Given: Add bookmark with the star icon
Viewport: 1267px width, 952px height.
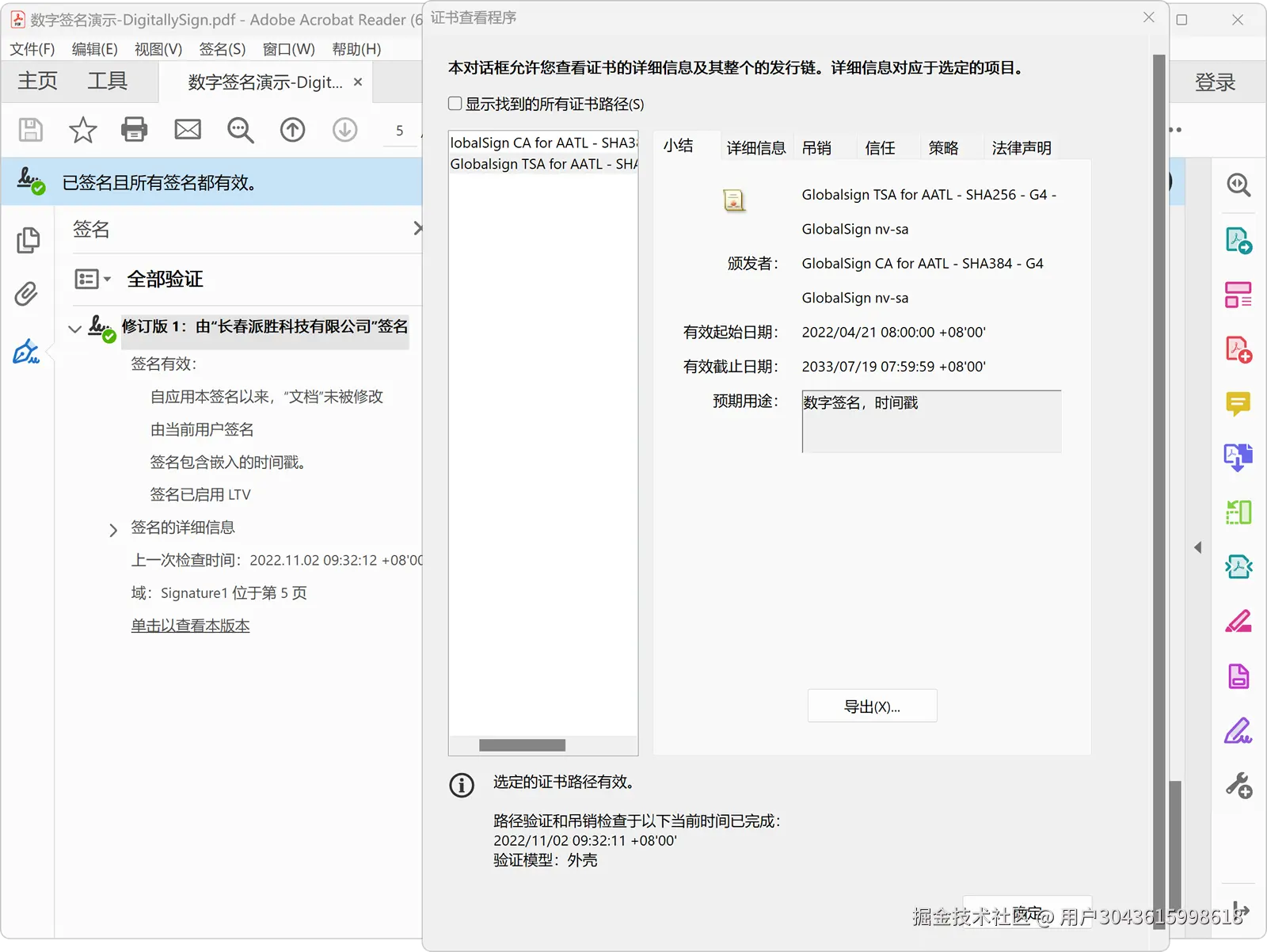Looking at the screenshot, I should click(82, 130).
